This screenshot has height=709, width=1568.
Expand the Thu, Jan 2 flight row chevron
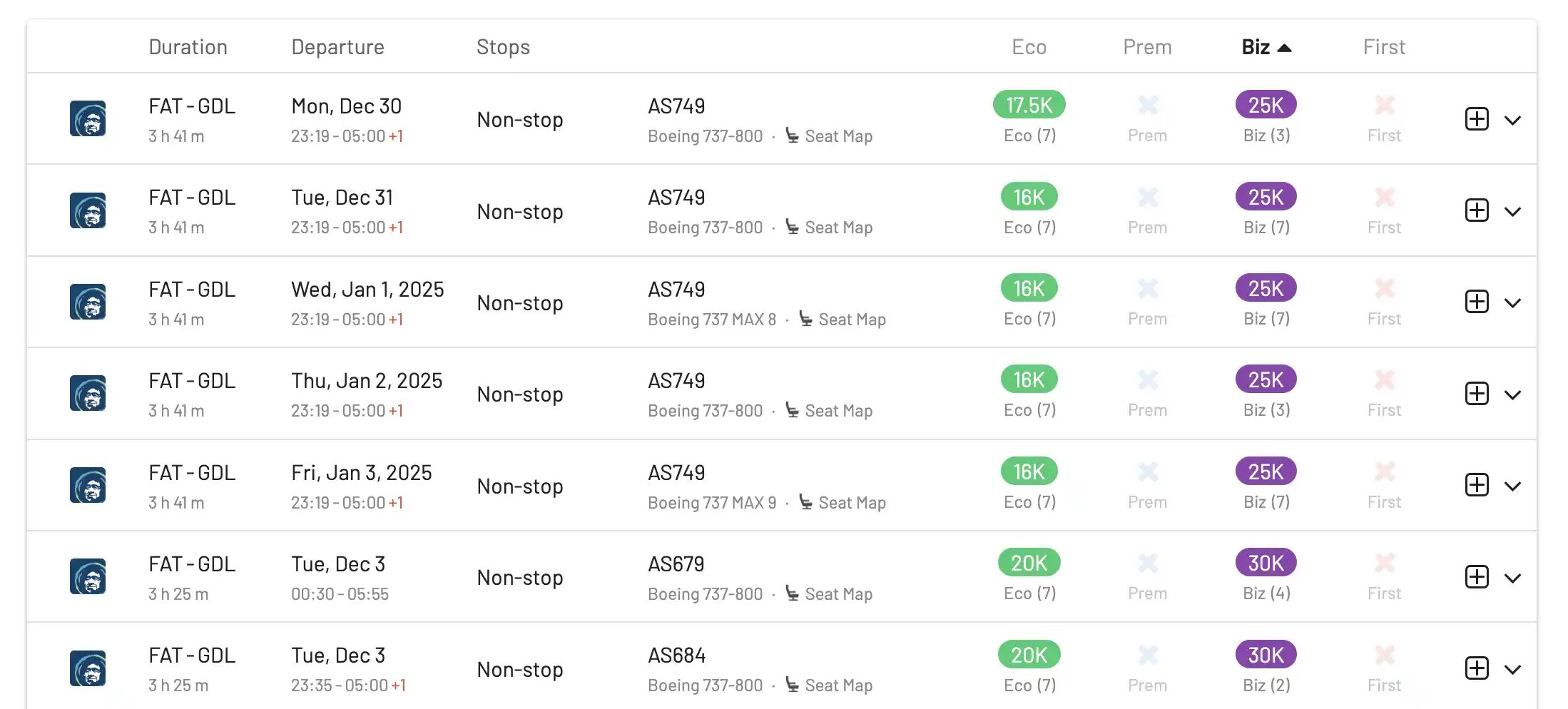click(x=1512, y=394)
